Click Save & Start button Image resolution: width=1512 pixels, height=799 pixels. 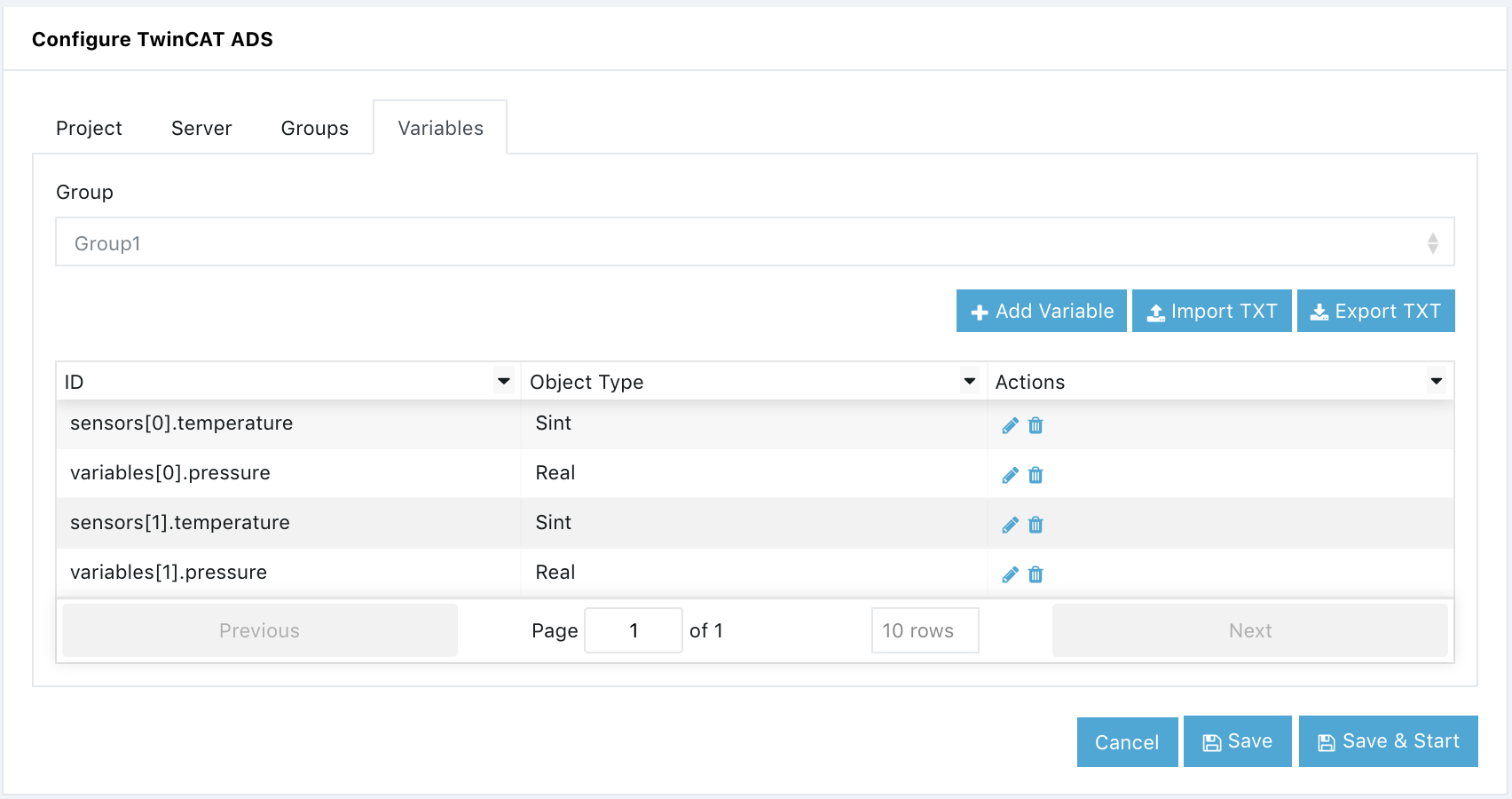(1389, 741)
